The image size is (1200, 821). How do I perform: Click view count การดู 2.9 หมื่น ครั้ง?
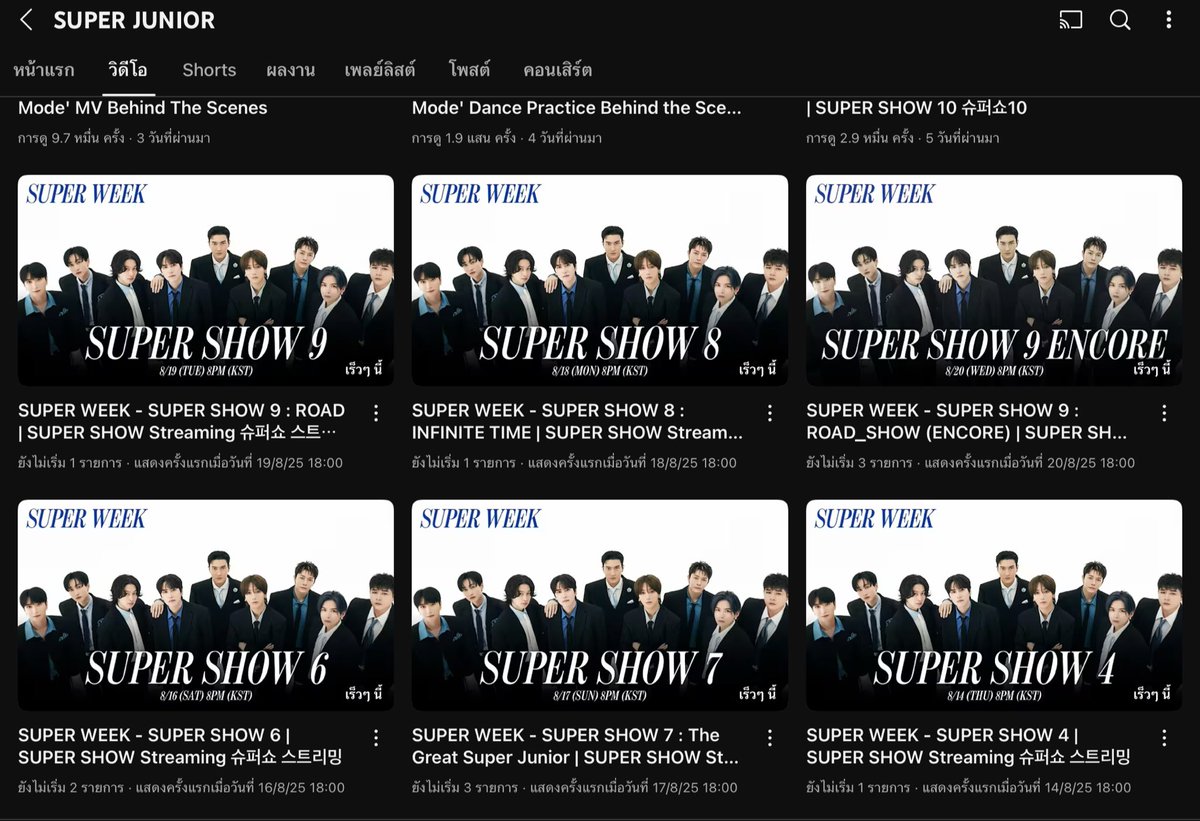click(x=860, y=138)
